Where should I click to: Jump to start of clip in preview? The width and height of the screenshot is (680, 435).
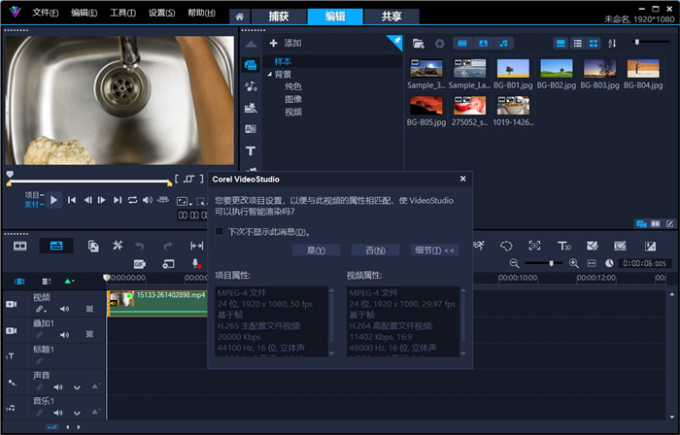(x=72, y=200)
